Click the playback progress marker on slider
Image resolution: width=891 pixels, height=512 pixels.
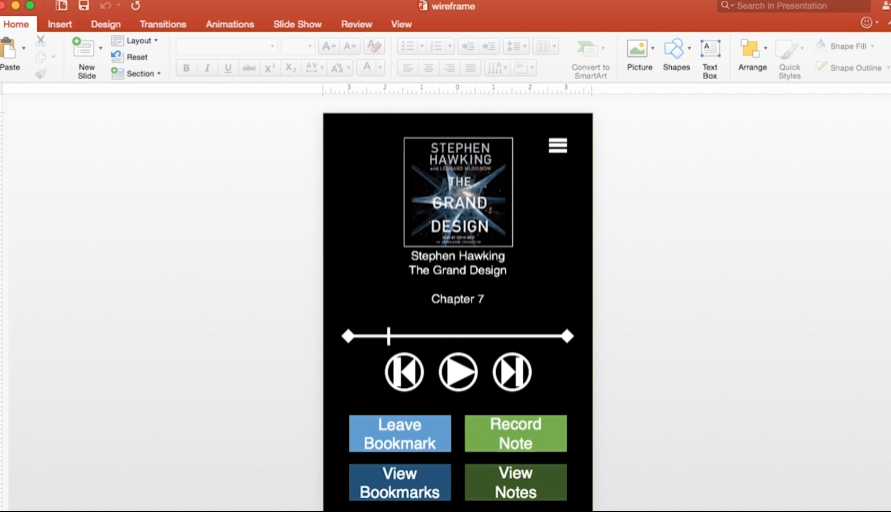(389, 336)
